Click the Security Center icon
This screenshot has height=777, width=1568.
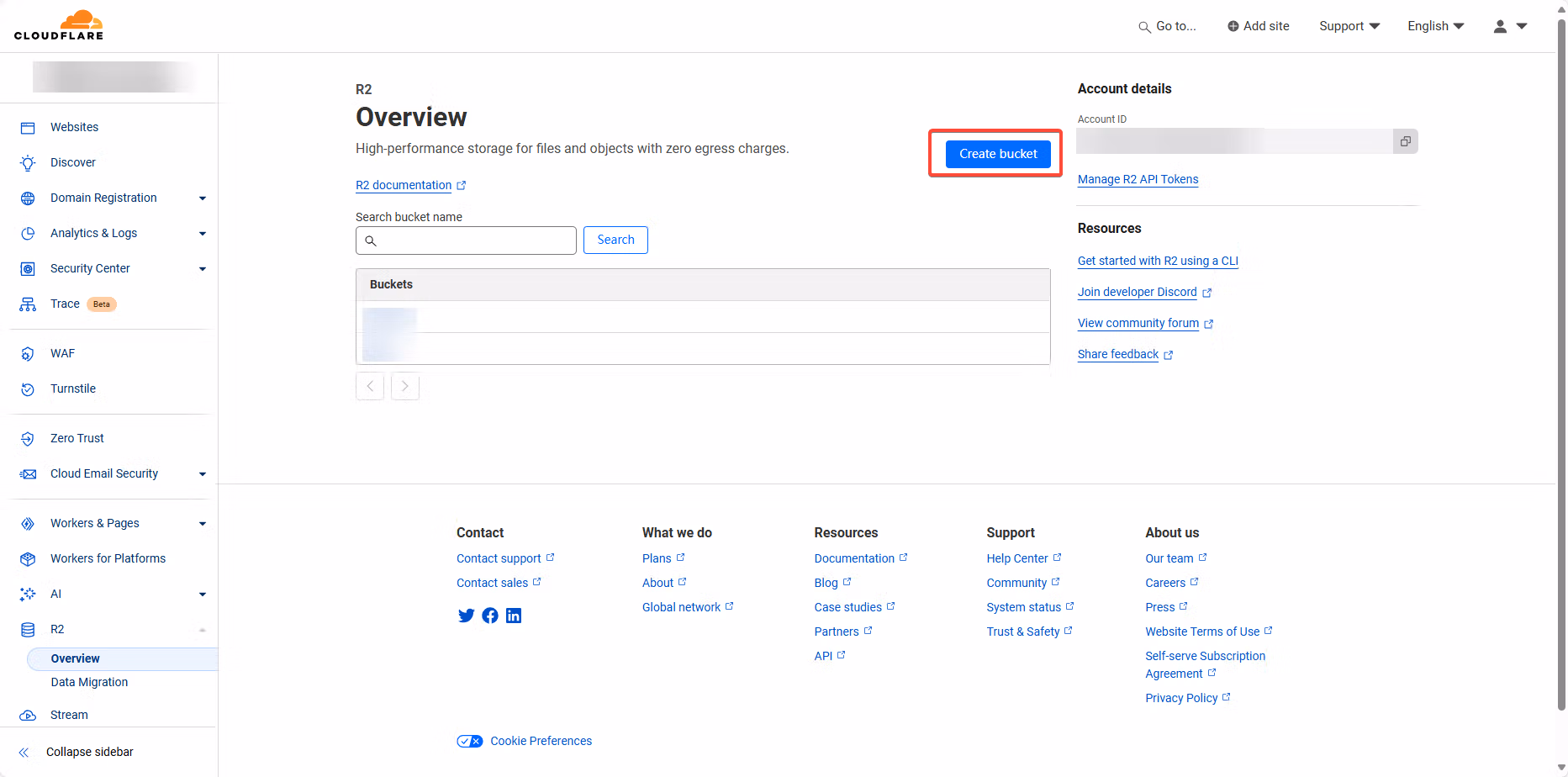[28, 269]
